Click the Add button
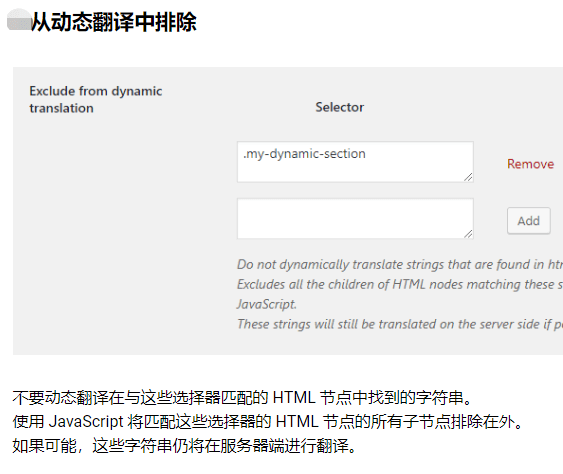The width and height of the screenshot is (563, 474). click(x=529, y=220)
